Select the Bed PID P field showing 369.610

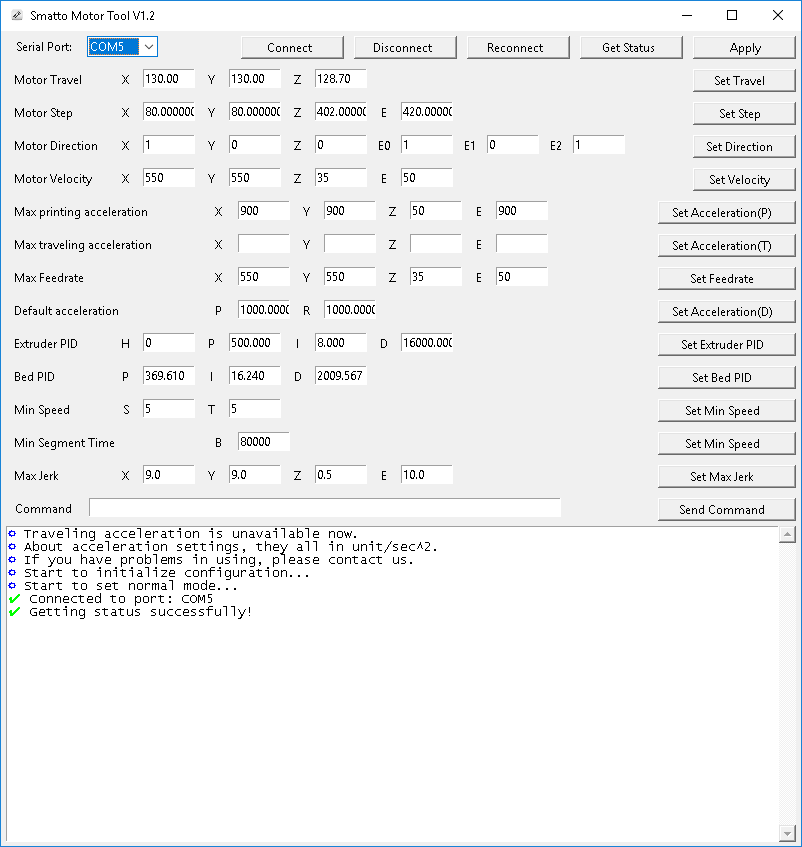click(169, 375)
